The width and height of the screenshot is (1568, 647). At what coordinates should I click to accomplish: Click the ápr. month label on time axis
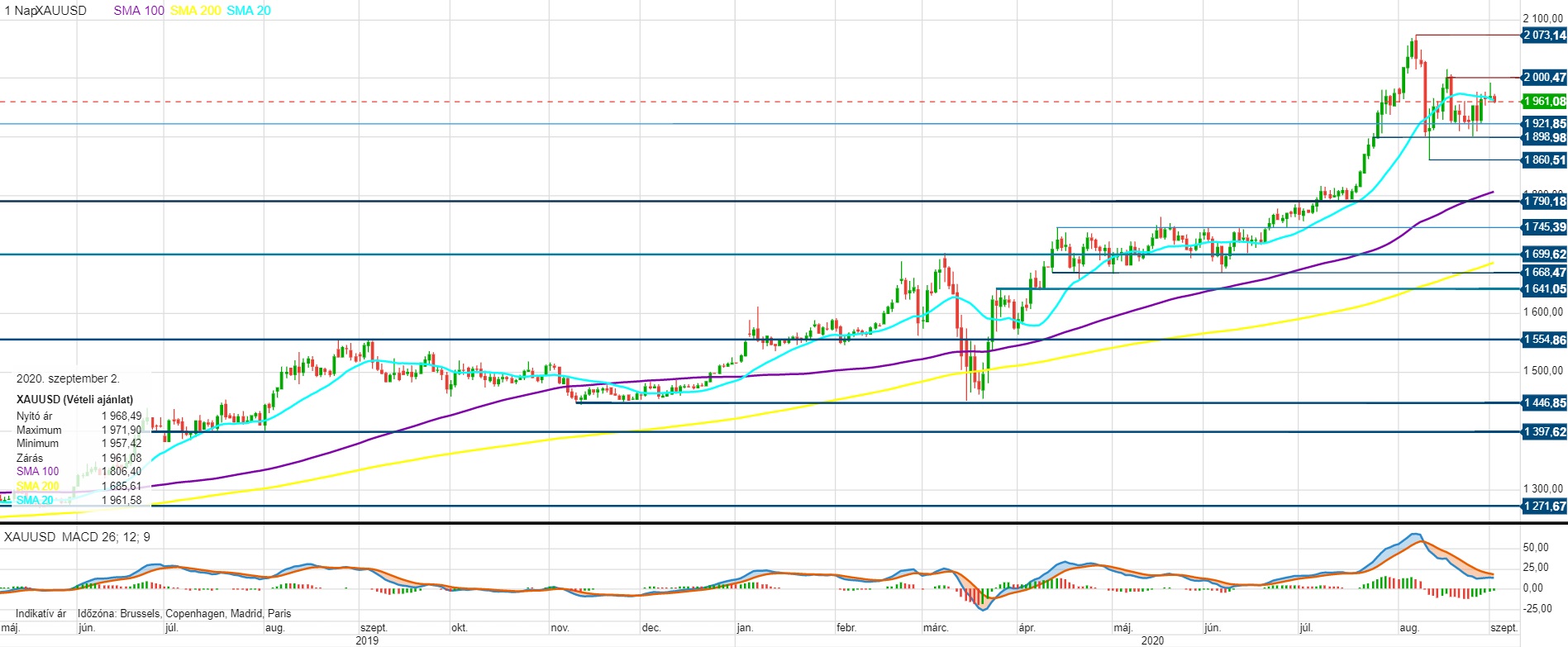click(x=1027, y=628)
